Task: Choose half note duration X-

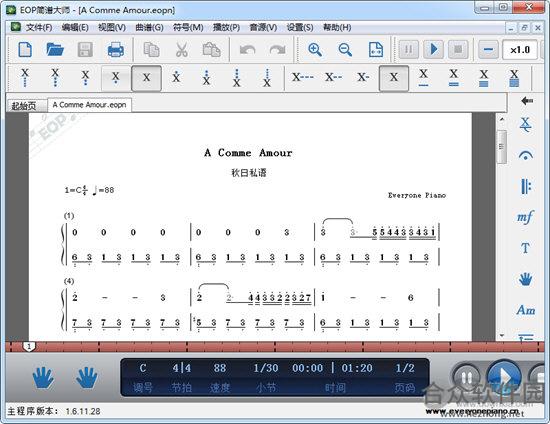Action: pyautogui.click(x=363, y=77)
